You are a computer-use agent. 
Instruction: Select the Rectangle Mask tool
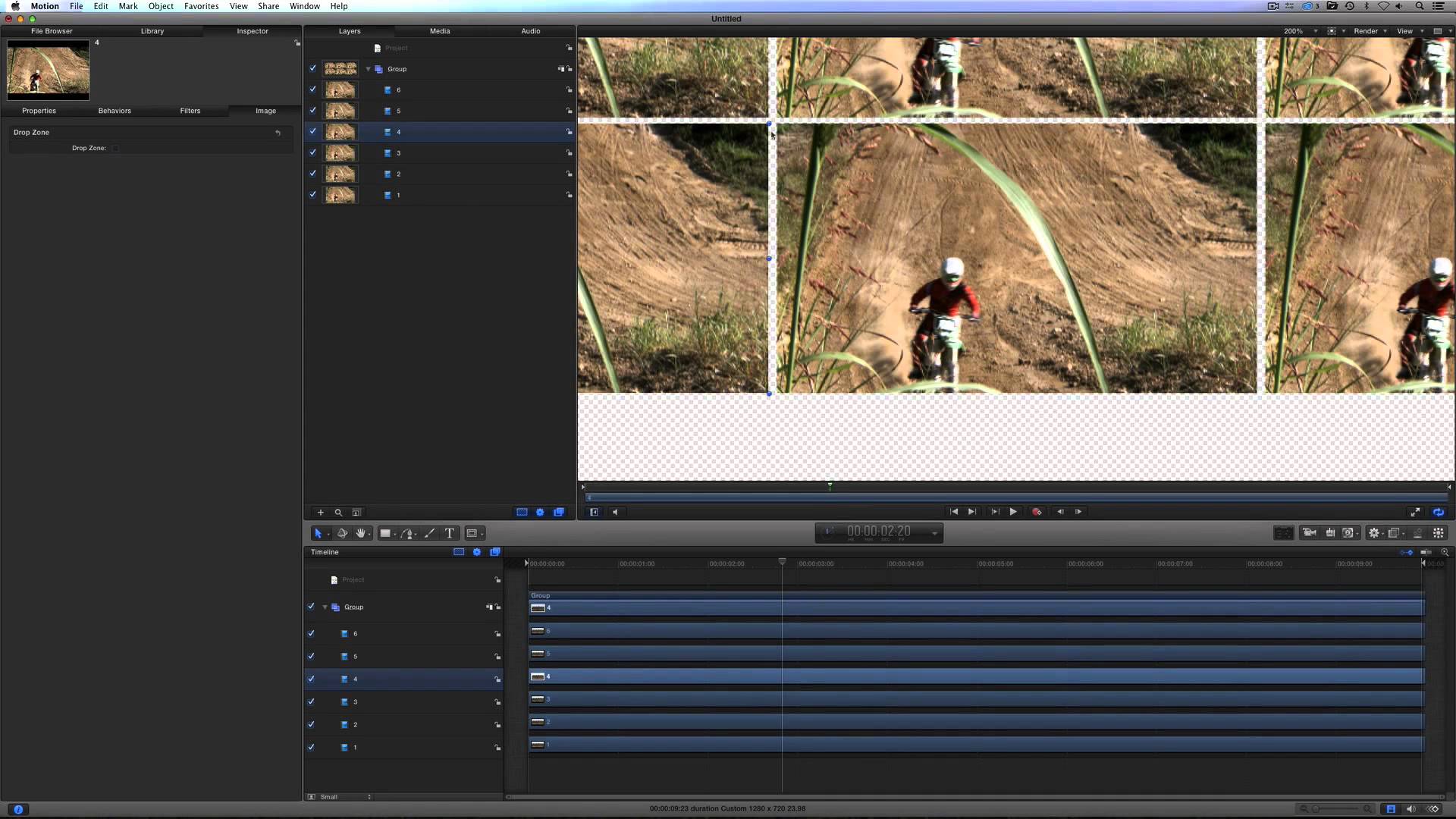[472, 533]
